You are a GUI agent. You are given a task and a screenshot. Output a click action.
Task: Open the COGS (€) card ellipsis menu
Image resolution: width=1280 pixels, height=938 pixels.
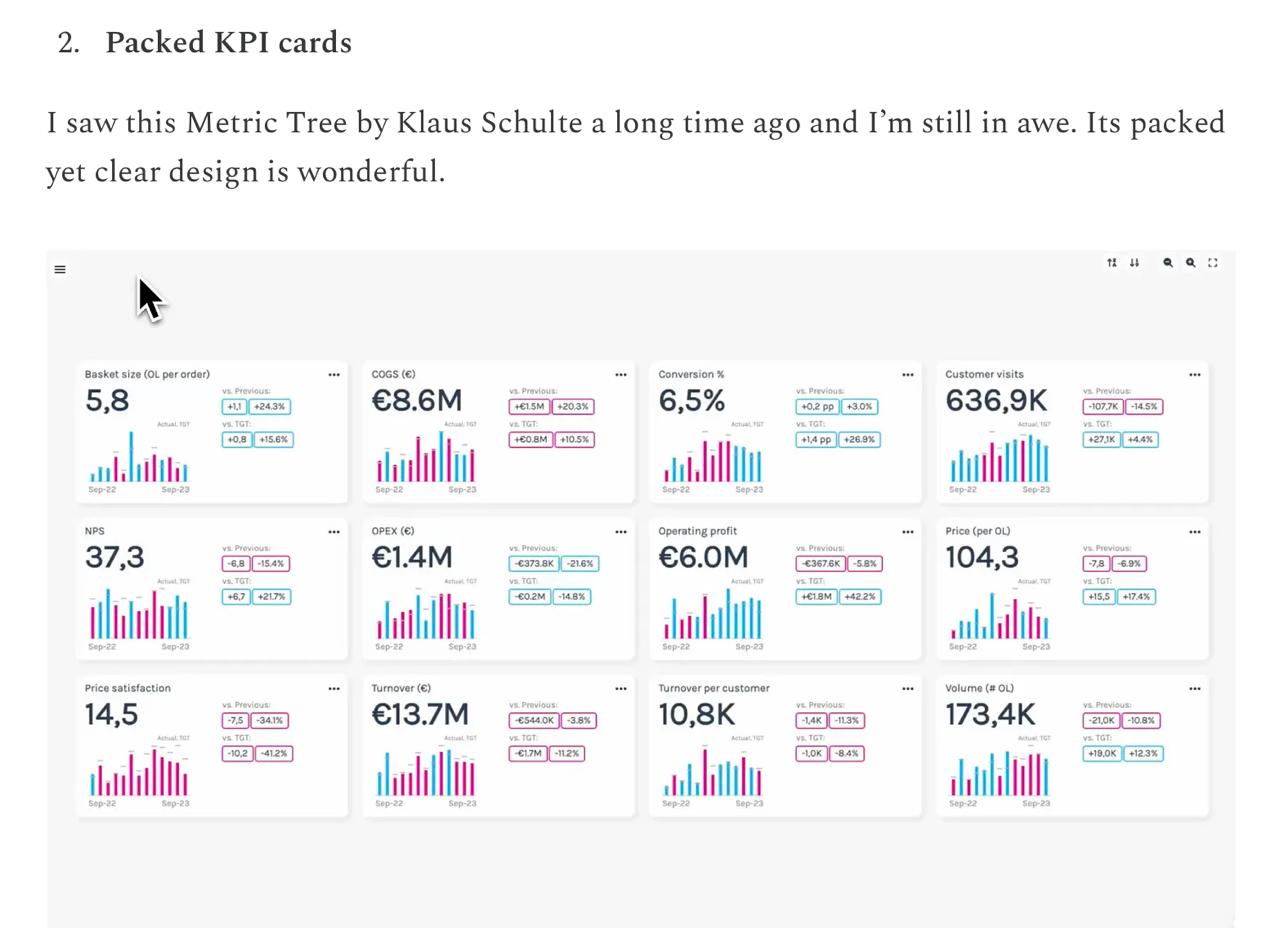(x=621, y=375)
